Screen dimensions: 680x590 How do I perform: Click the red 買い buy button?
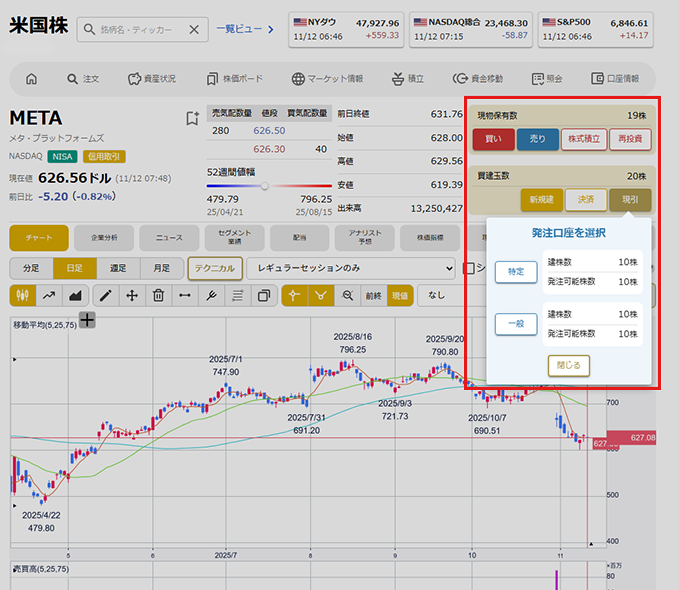(x=493, y=139)
